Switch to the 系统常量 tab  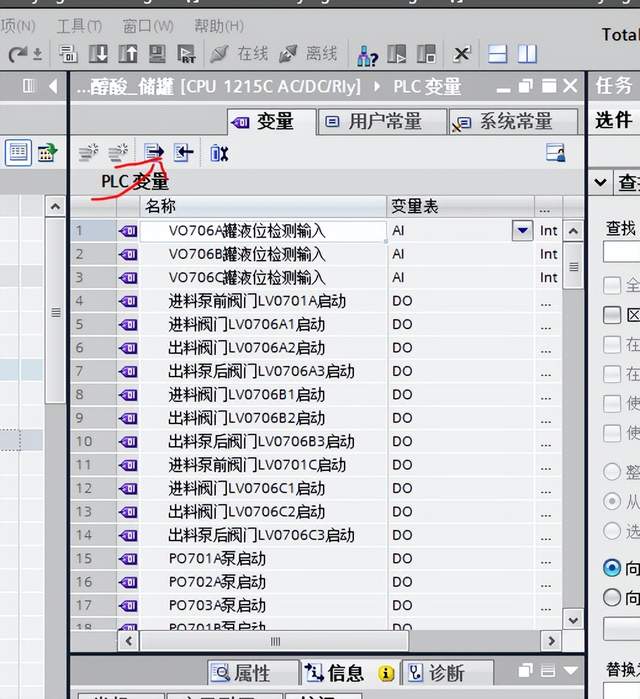(513, 121)
